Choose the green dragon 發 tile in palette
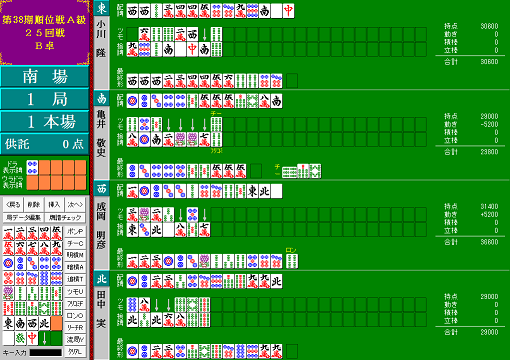This screenshot has width=510, height=360. tap(20, 338)
